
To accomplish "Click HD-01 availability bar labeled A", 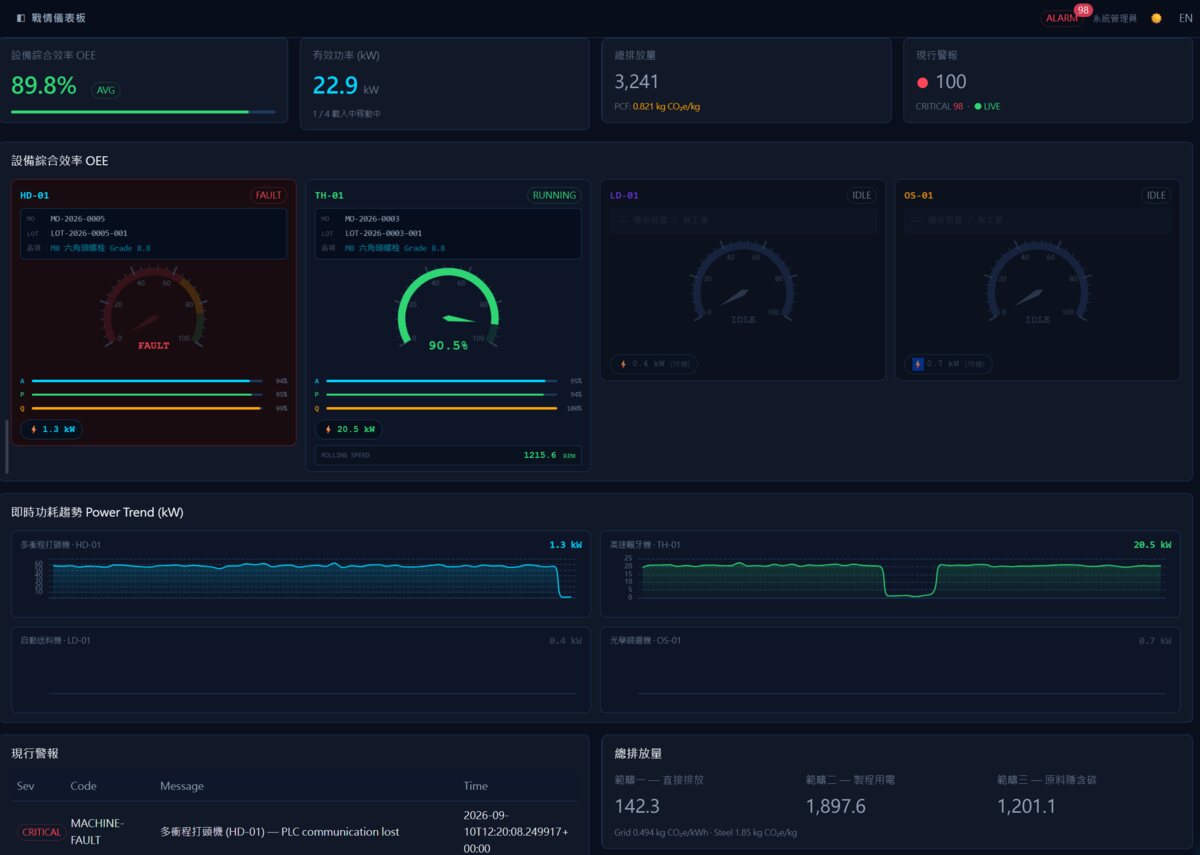I will (x=147, y=381).
